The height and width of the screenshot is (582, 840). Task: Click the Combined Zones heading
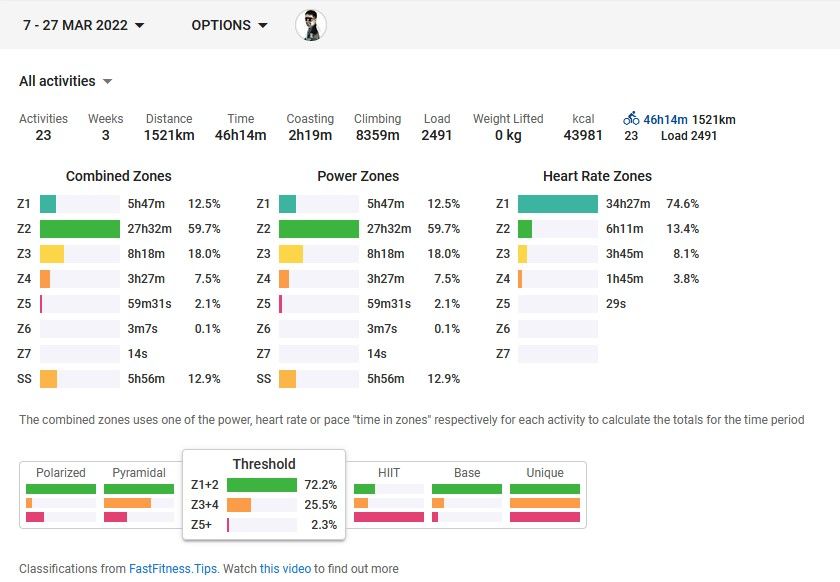(x=119, y=176)
